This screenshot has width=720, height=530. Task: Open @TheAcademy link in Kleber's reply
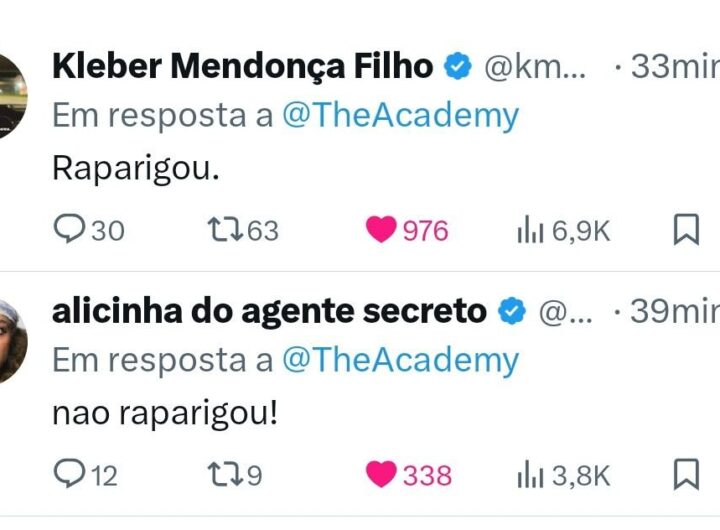(x=400, y=115)
